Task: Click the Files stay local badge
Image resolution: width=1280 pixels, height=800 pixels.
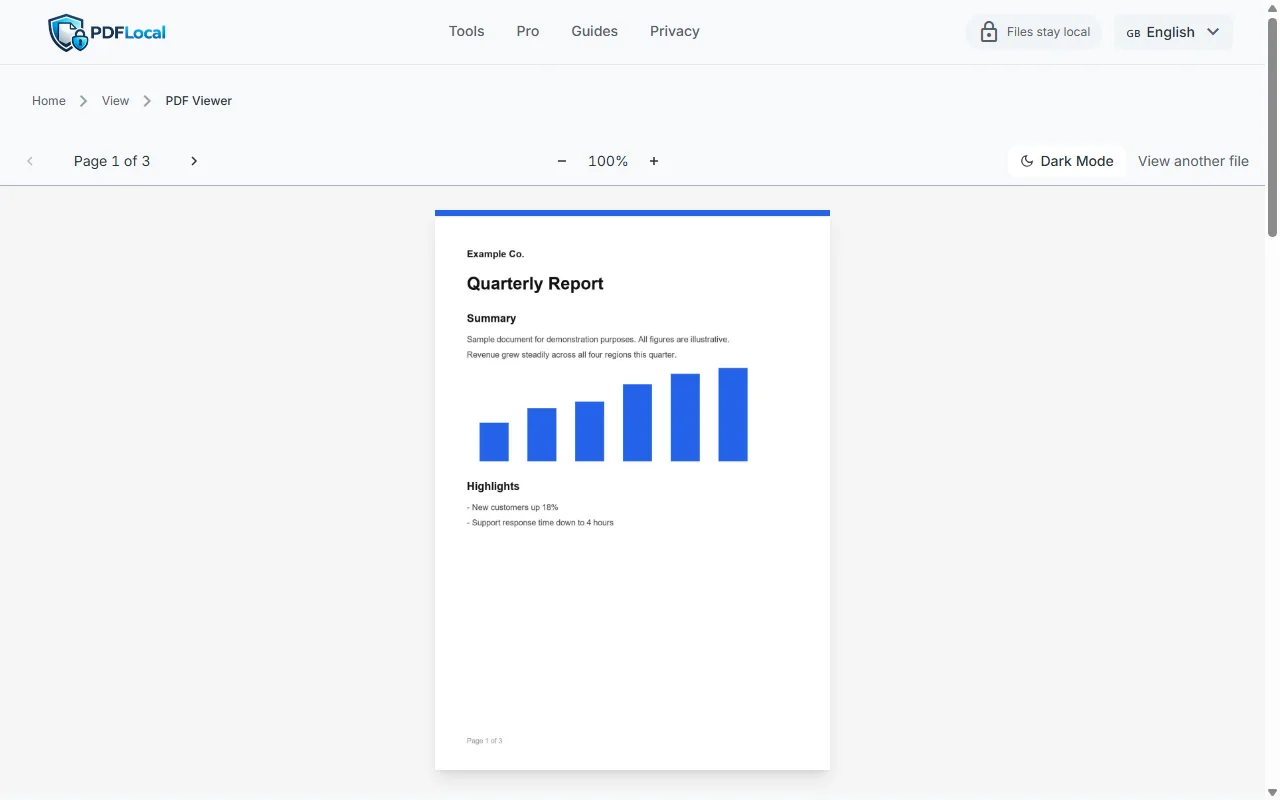Action: pos(1034,32)
